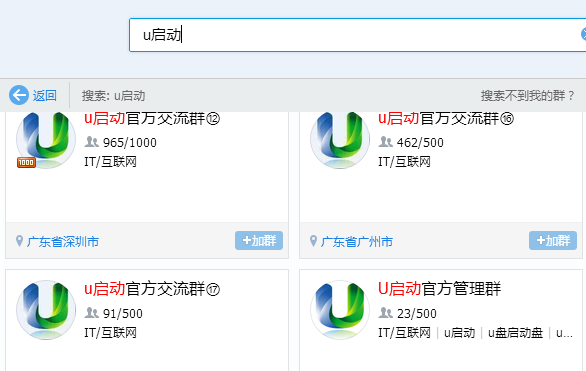
Task: Click the u启动 tag of U启动官方管理群
Action: [459, 333]
